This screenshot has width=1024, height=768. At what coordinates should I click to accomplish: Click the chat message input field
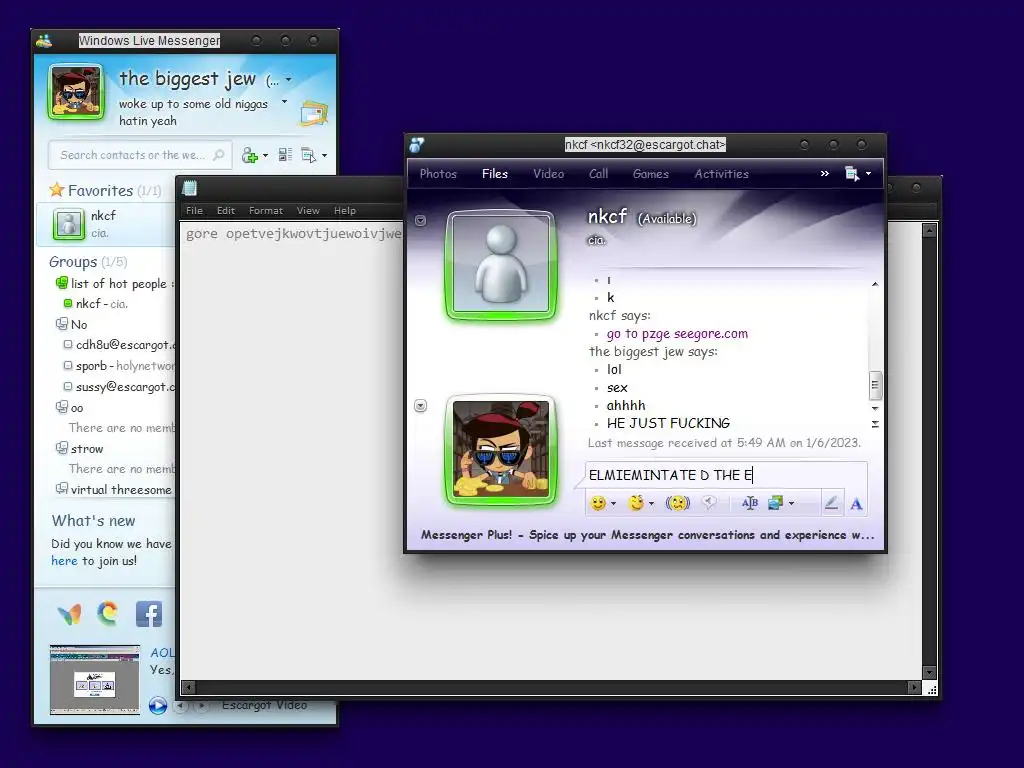[x=726, y=475]
